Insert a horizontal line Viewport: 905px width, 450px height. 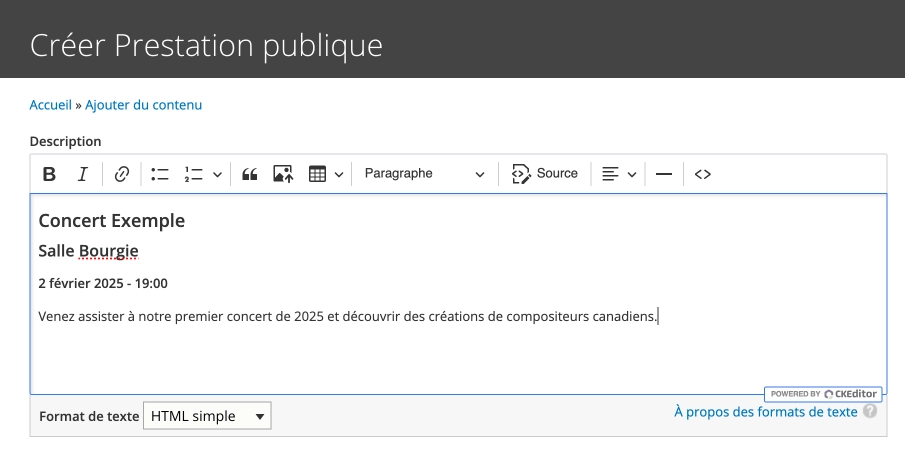664,174
